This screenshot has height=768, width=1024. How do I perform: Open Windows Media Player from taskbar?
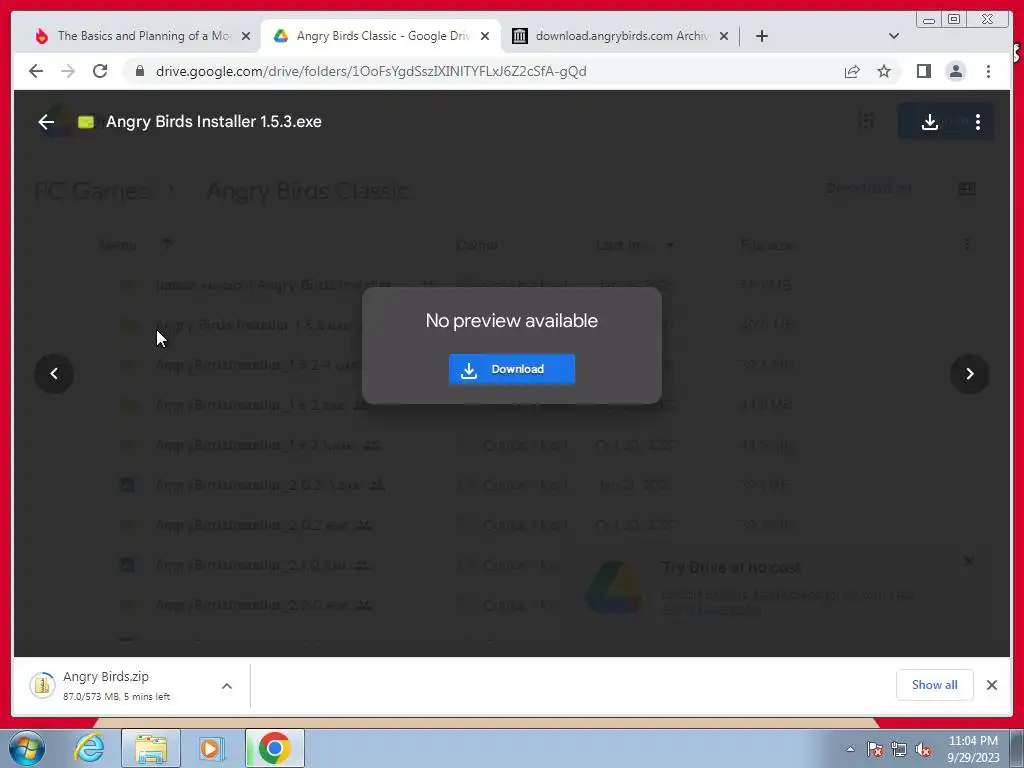coord(211,748)
